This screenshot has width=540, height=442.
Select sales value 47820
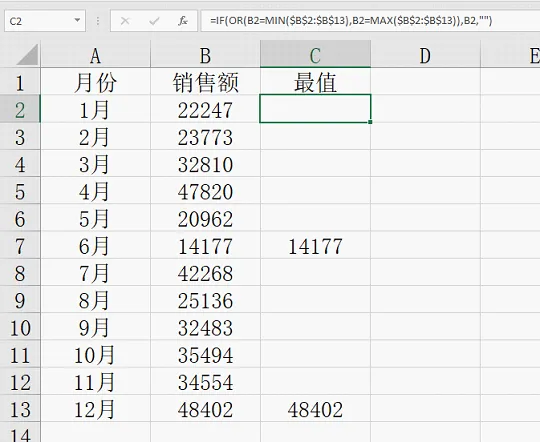click(205, 191)
